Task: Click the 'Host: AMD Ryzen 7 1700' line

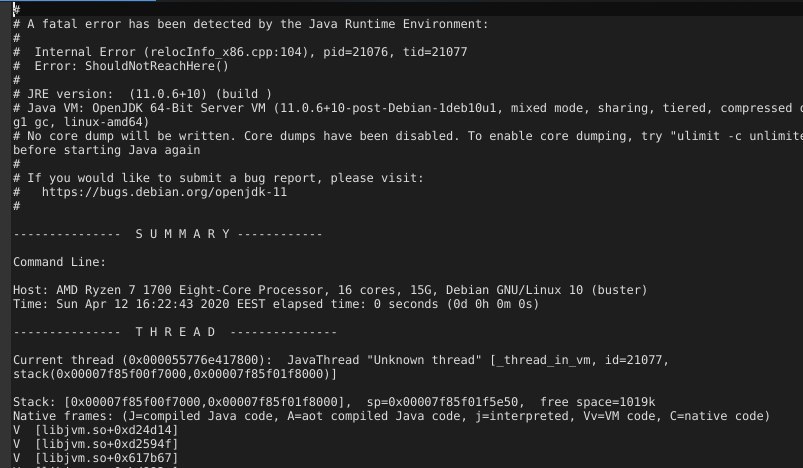Action: tap(330, 290)
